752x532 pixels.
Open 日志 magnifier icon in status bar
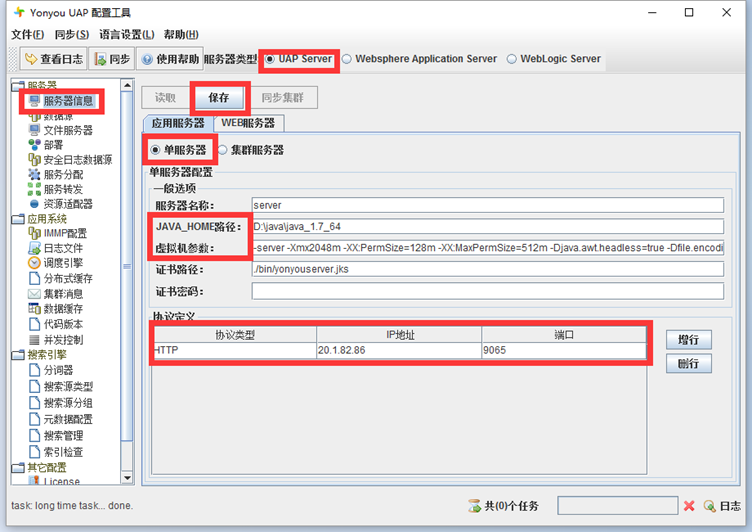709,506
